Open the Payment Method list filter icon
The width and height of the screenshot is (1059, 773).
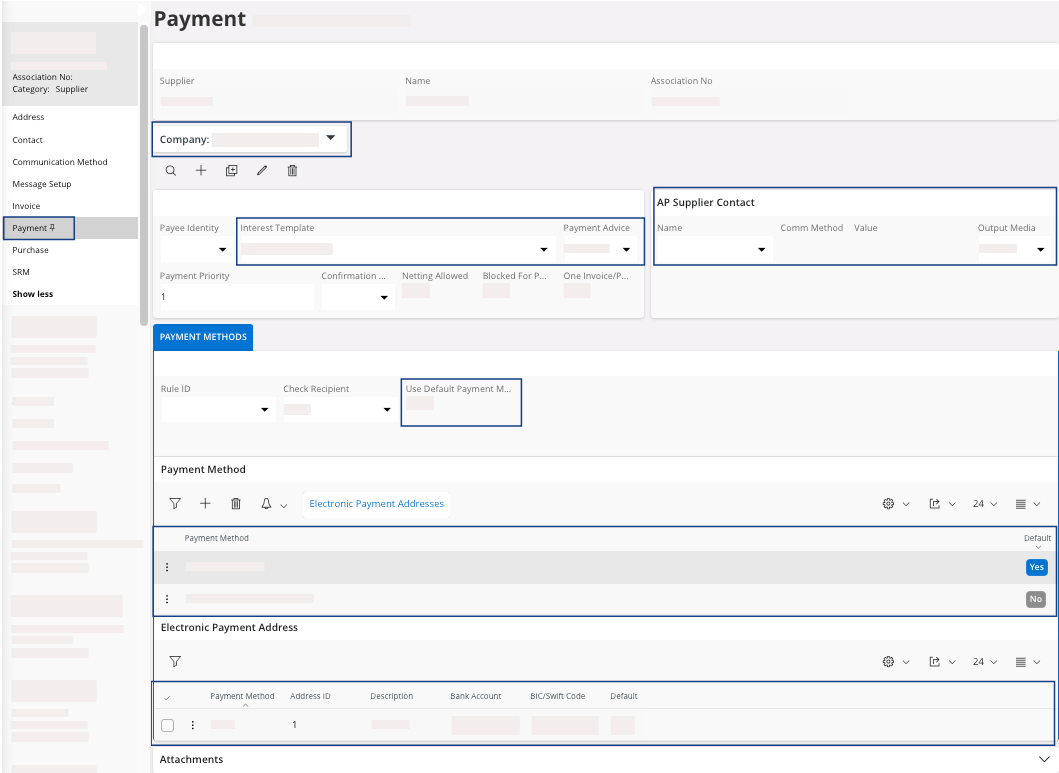coord(175,504)
